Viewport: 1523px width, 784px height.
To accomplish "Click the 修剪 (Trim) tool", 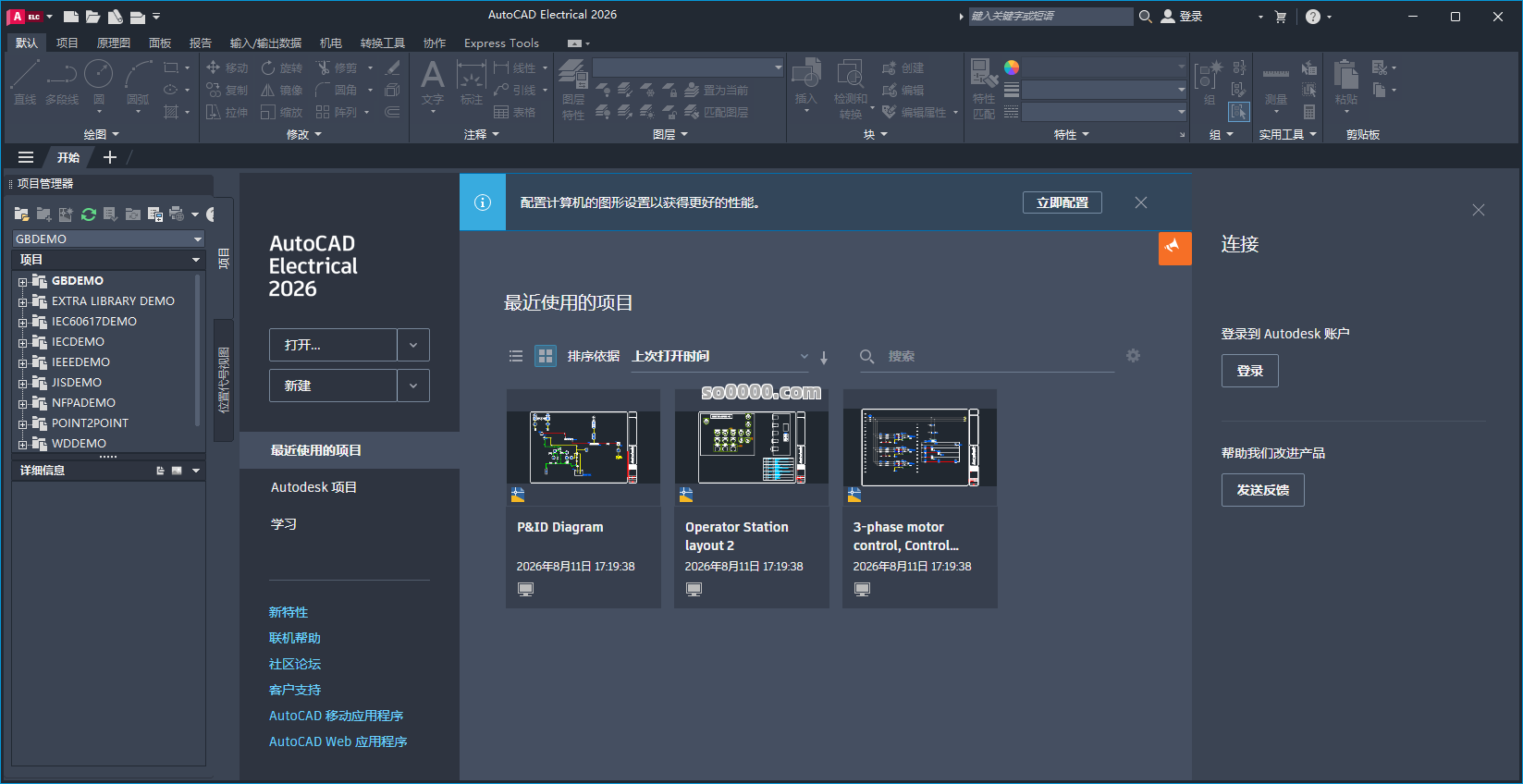I will (x=337, y=67).
